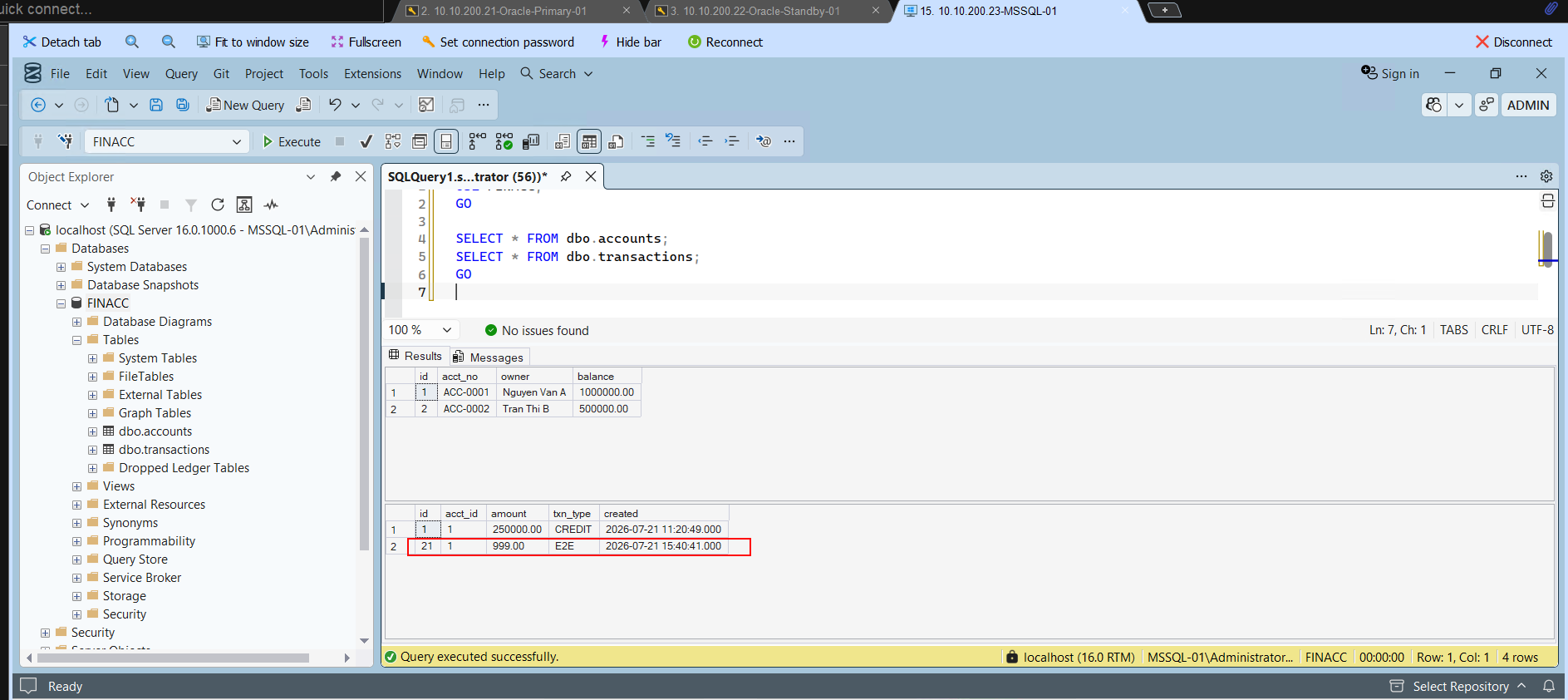Open query window settings gear
Image resolution: width=1568 pixels, height=700 pixels.
click(1546, 176)
